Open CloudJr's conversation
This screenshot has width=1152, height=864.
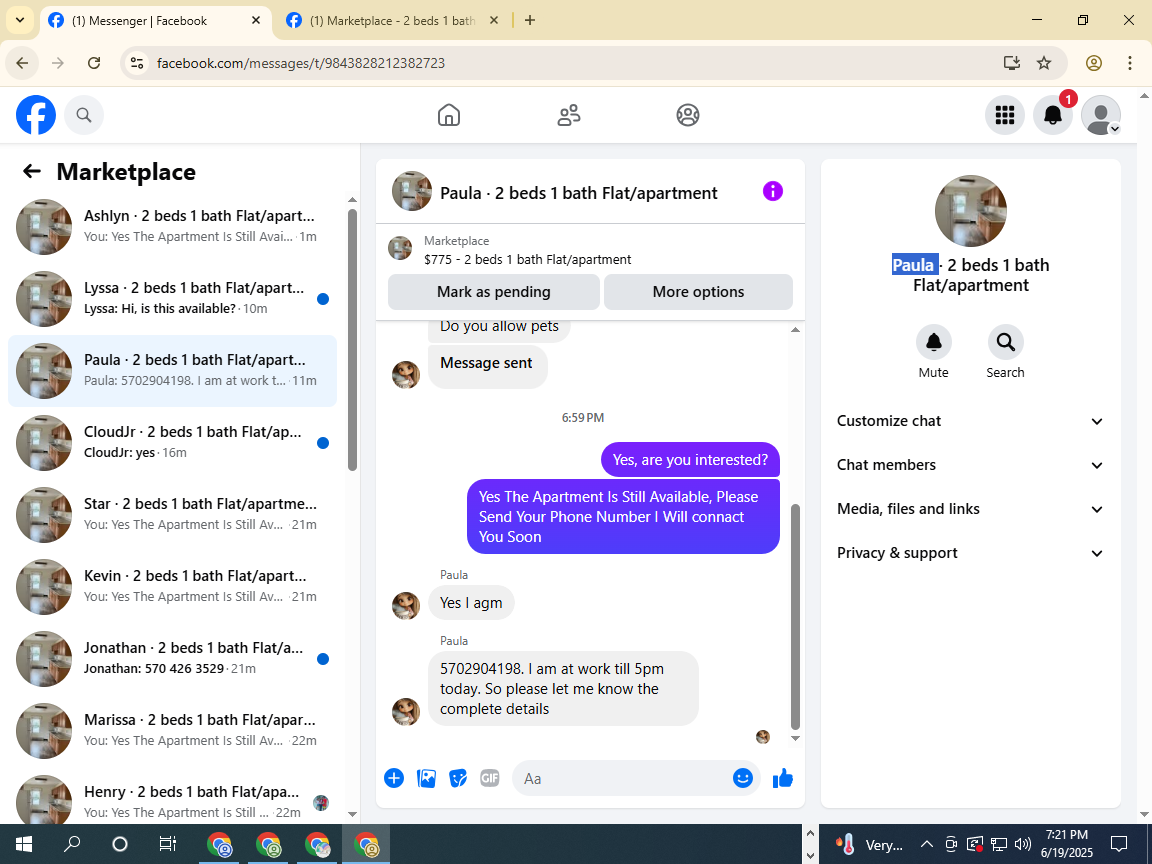(x=173, y=442)
